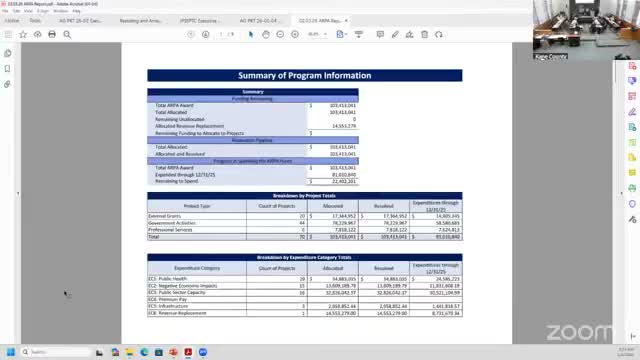This screenshot has height=360, width=640.
Task: Open Zoom app from taskbar
Action: [203, 352]
